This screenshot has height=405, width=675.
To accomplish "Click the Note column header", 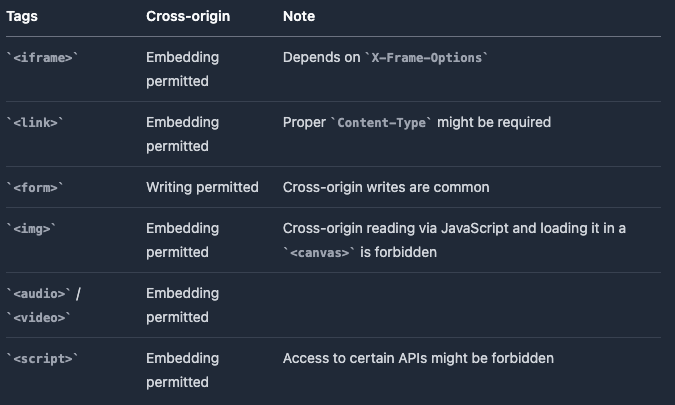I will click(x=300, y=17).
